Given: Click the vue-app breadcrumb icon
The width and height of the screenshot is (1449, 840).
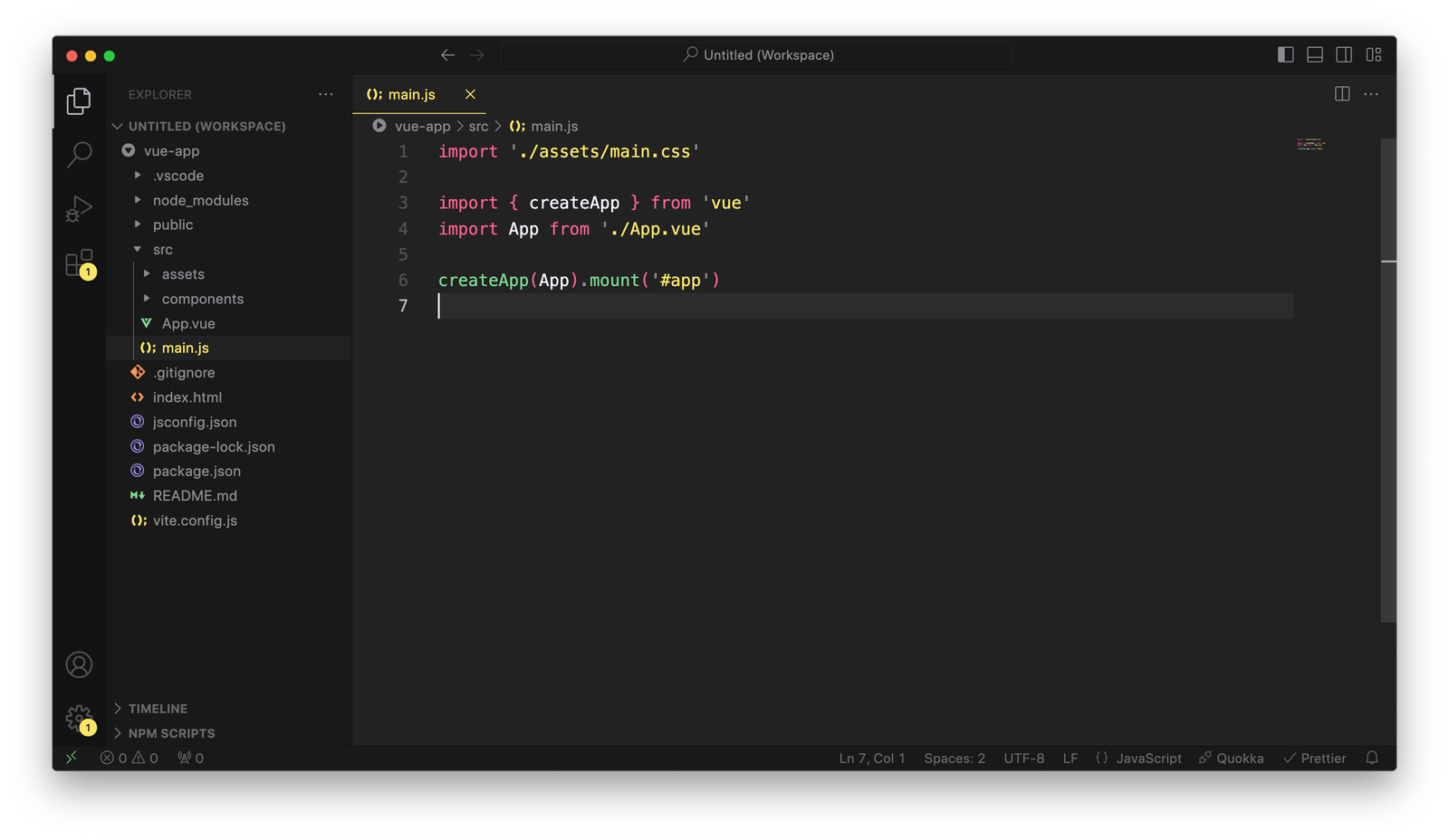Looking at the screenshot, I should [379, 126].
